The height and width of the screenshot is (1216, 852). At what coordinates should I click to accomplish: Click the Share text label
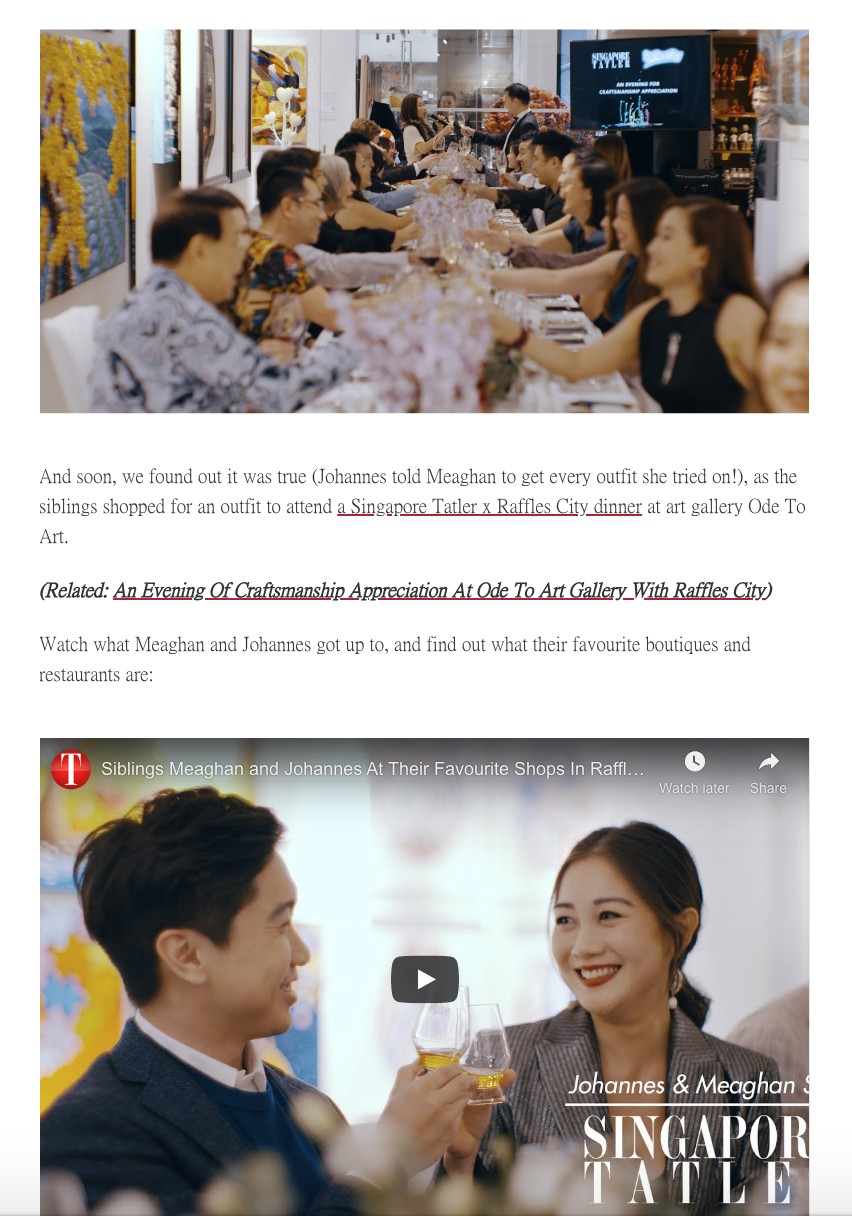point(768,788)
